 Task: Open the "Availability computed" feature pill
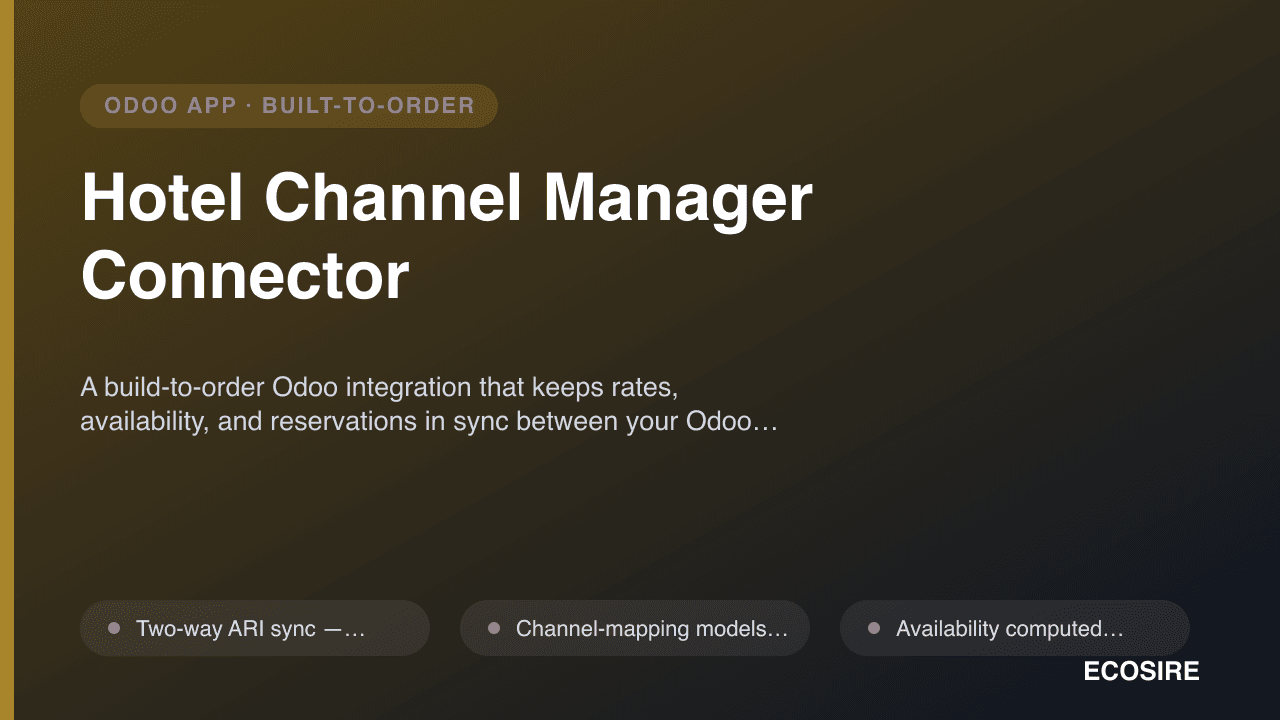[x=1015, y=628]
